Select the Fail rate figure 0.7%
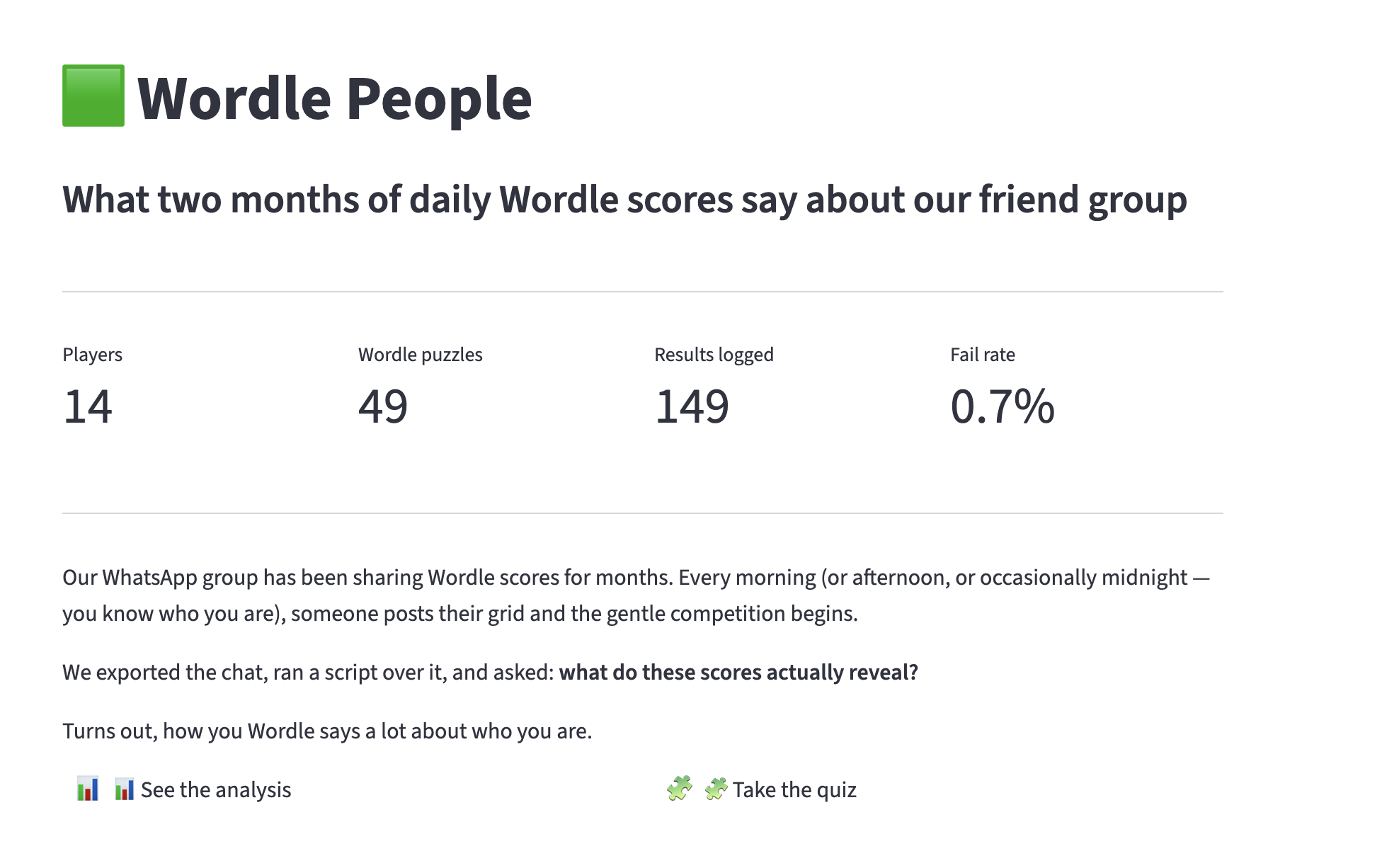 (1003, 407)
